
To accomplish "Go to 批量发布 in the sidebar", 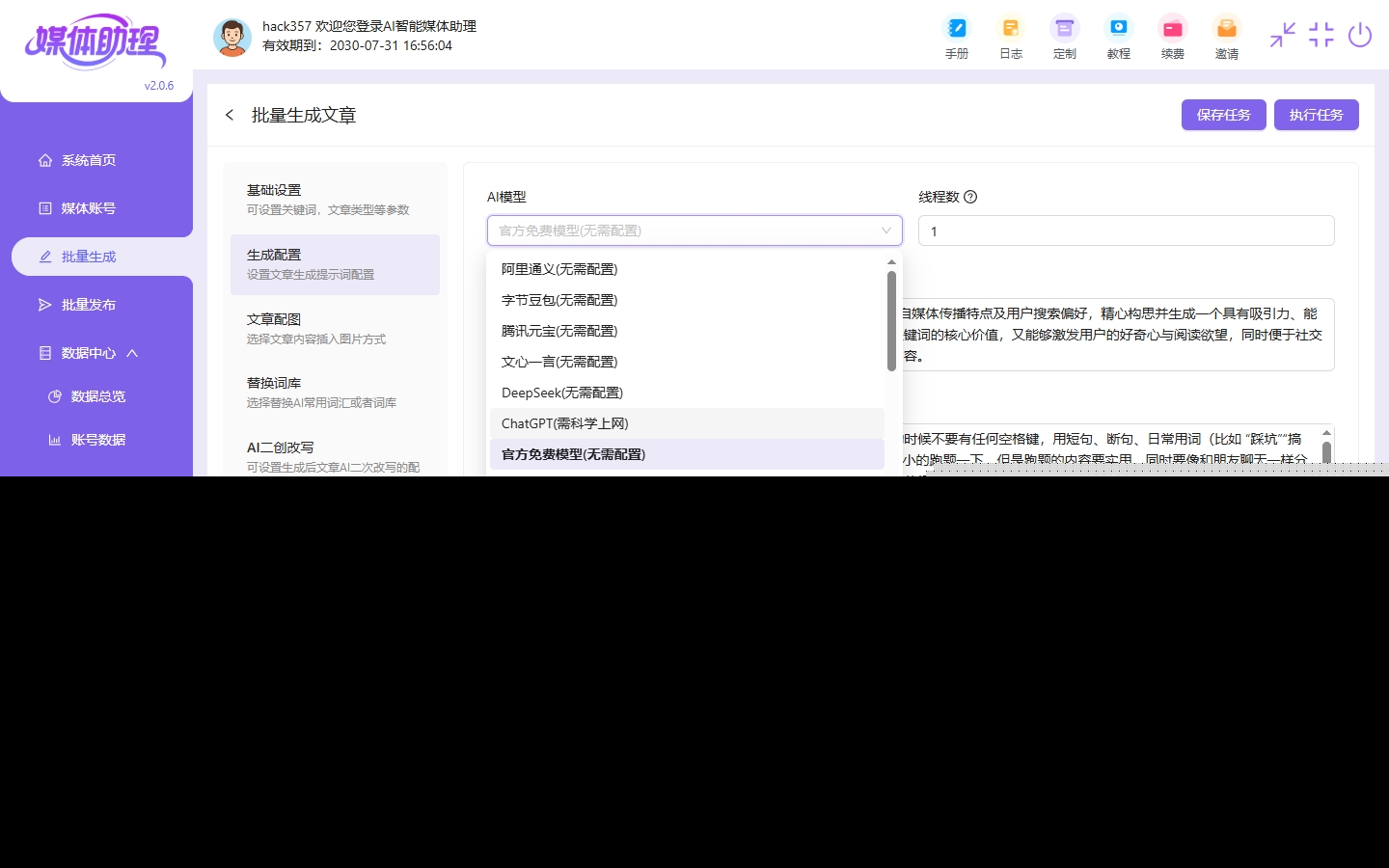I will pos(88,305).
